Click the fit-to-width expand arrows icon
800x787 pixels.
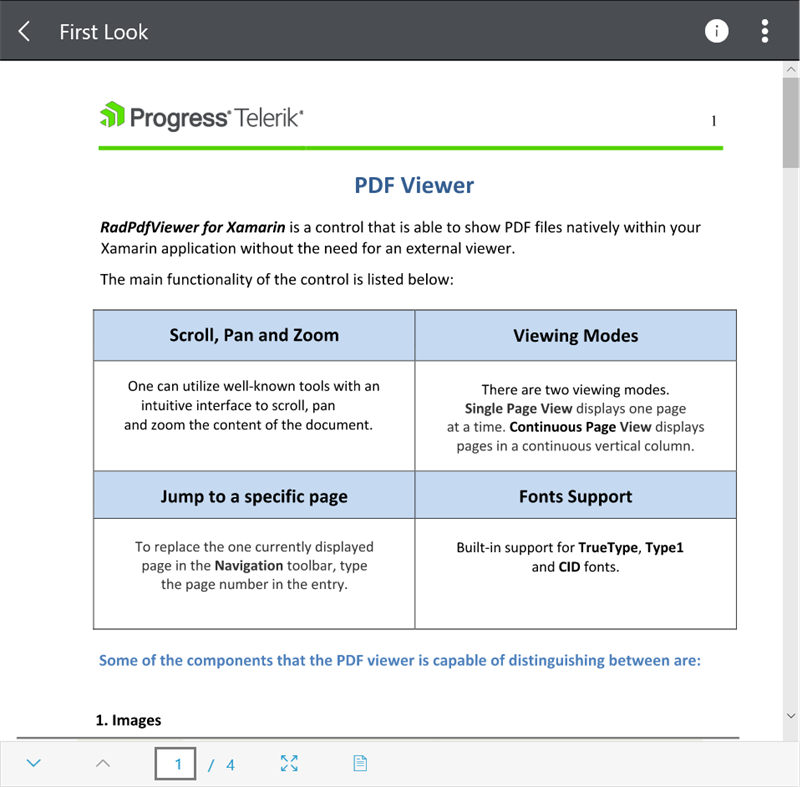(289, 763)
